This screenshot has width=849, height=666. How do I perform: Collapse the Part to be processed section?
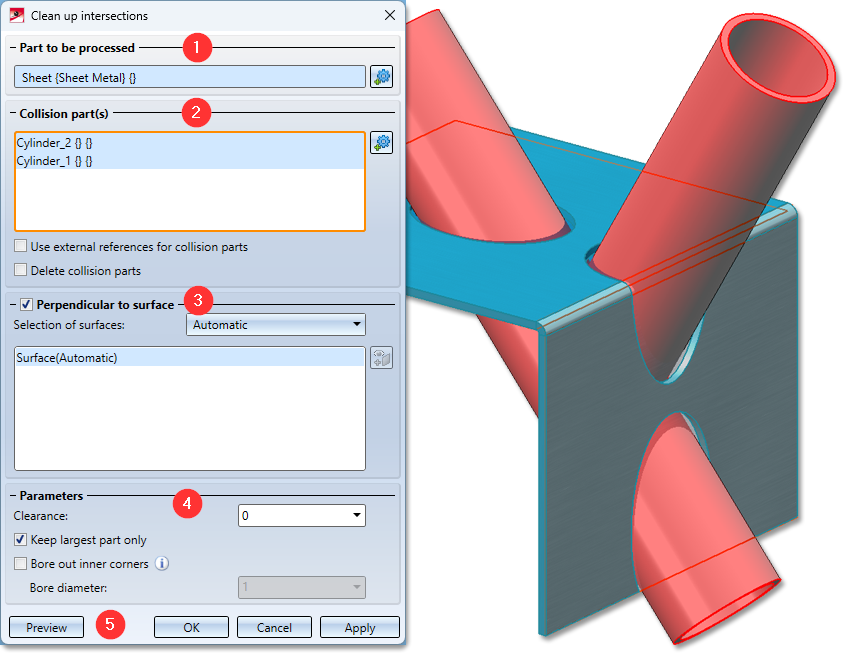(x=13, y=48)
